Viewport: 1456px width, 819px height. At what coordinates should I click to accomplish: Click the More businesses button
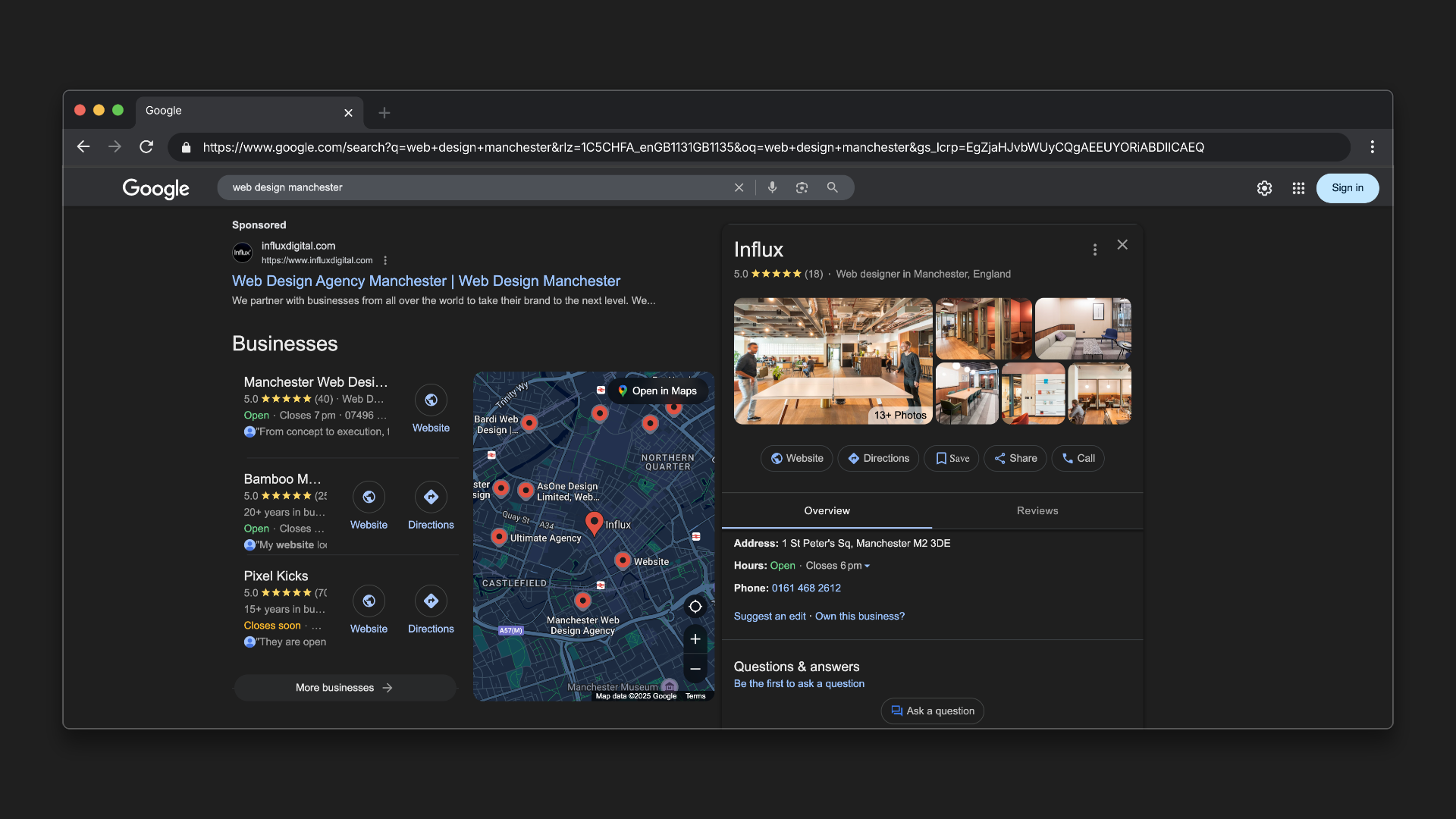click(345, 688)
